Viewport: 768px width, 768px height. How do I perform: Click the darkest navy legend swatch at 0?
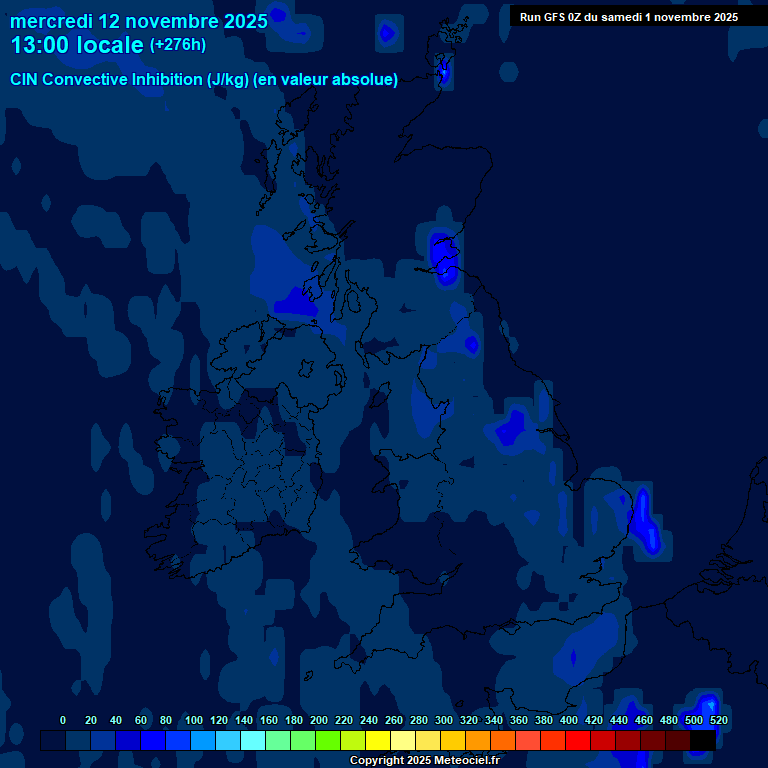point(53,741)
